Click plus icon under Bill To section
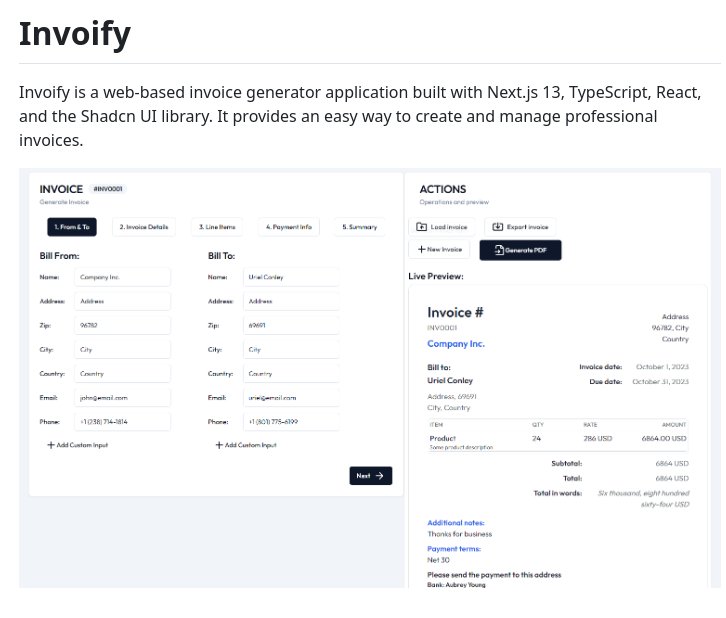This screenshot has height=618, width=726. coord(219,445)
